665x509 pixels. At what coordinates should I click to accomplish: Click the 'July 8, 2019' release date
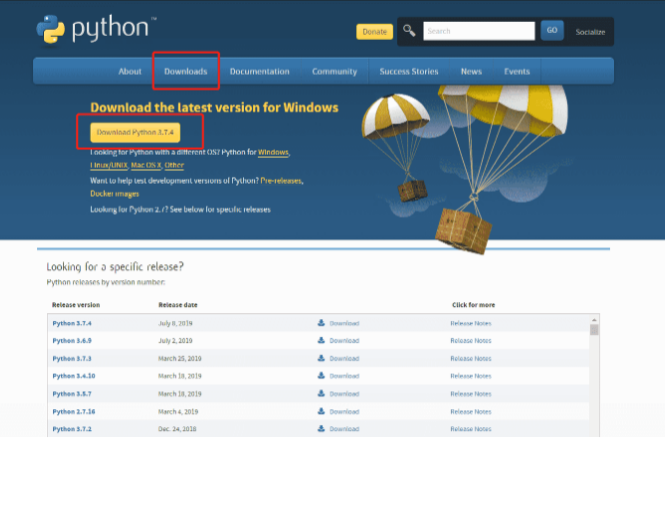pos(175,323)
